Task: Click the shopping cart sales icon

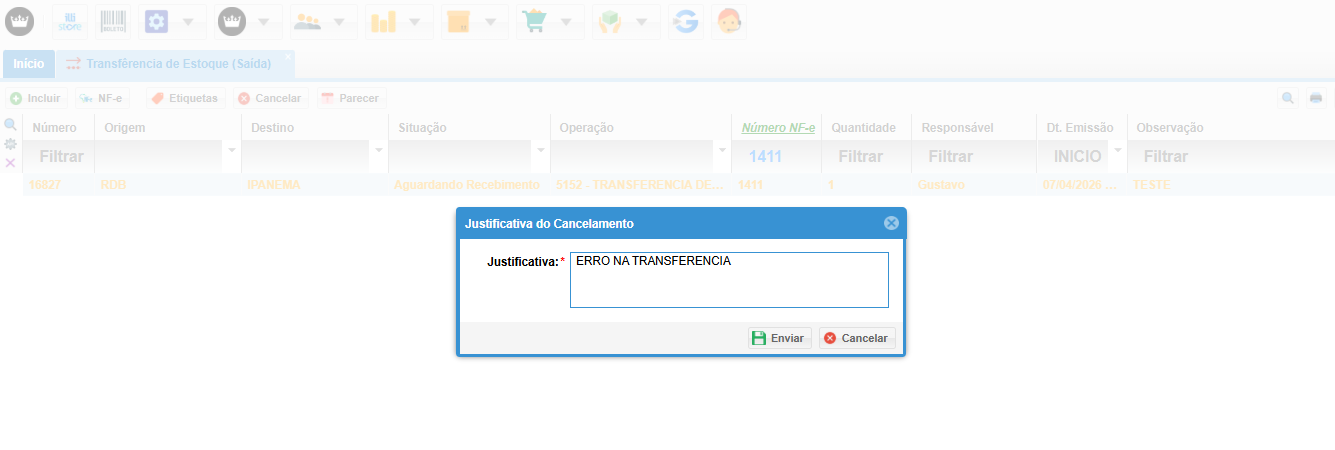Action: point(535,21)
